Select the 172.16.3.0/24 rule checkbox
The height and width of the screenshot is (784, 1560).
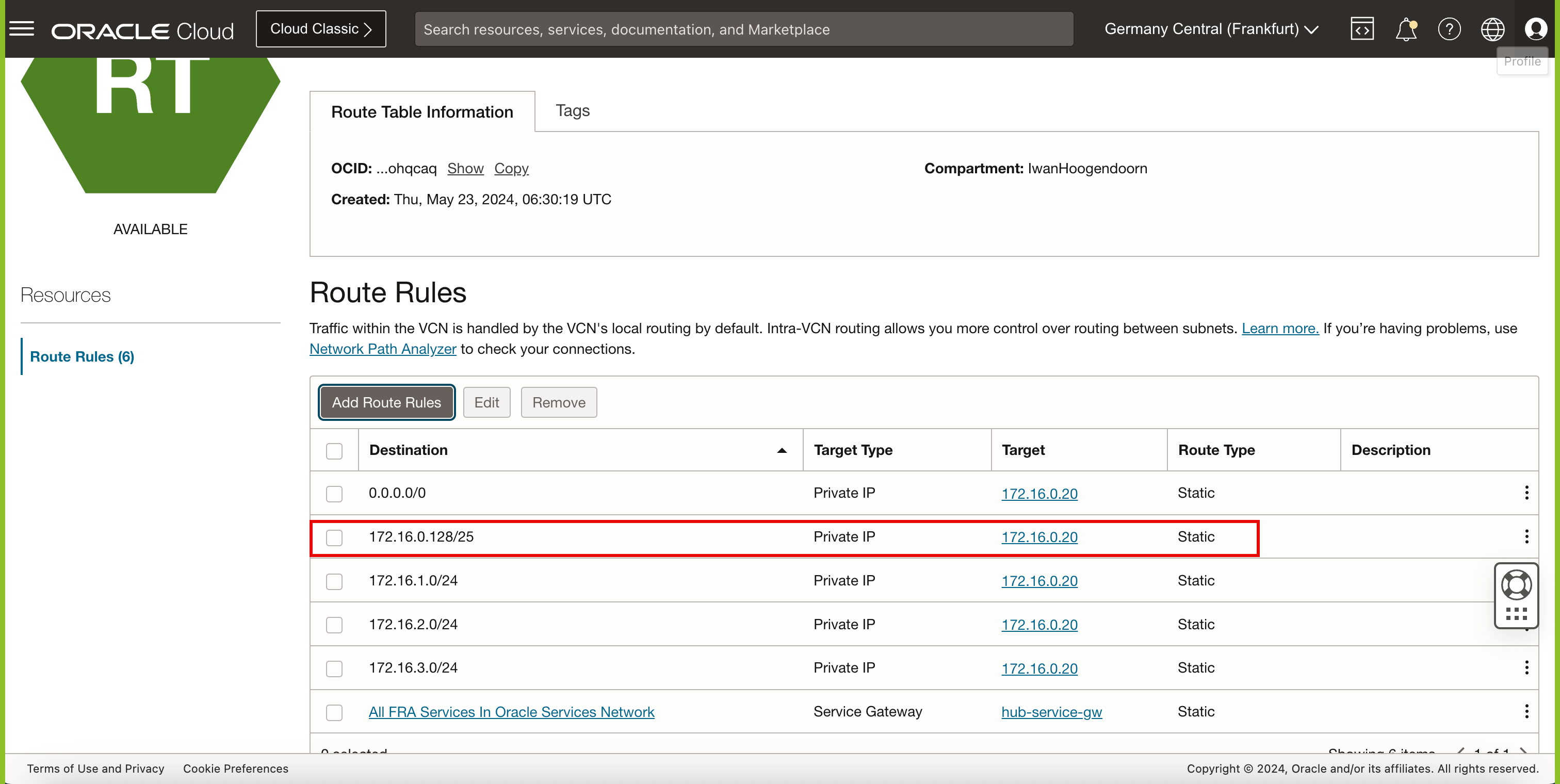[x=334, y=668]
